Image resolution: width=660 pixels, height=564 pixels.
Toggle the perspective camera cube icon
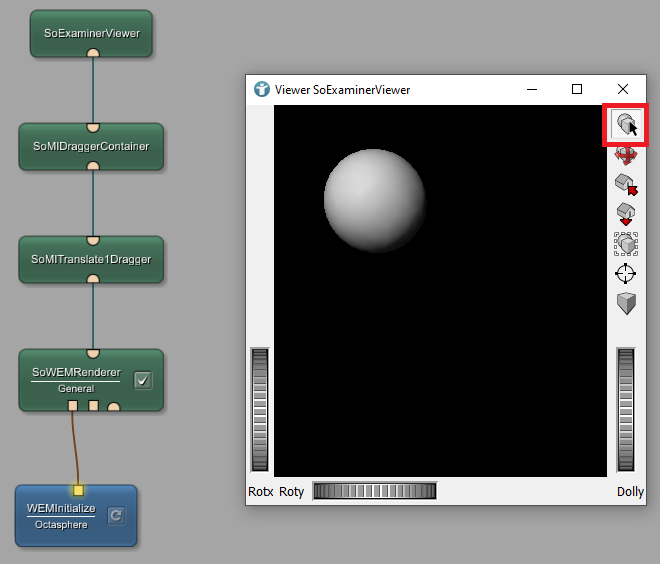[x=626, y=303]
